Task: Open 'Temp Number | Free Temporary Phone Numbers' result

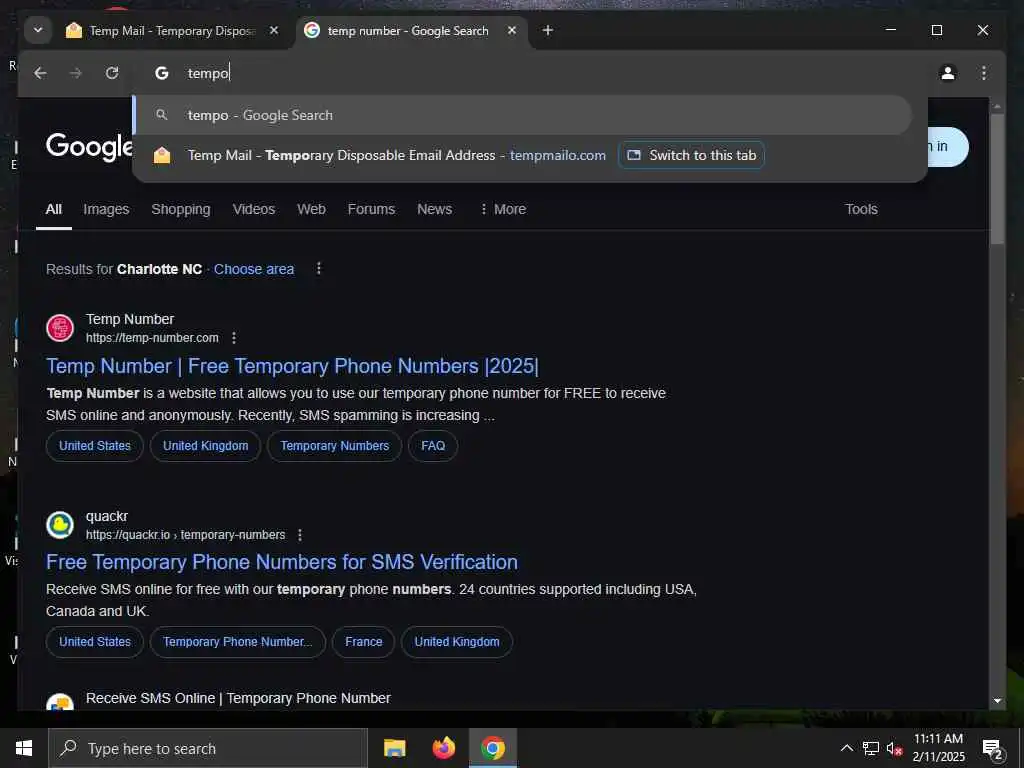Action: pyautogui.click(x=292, y=366)
